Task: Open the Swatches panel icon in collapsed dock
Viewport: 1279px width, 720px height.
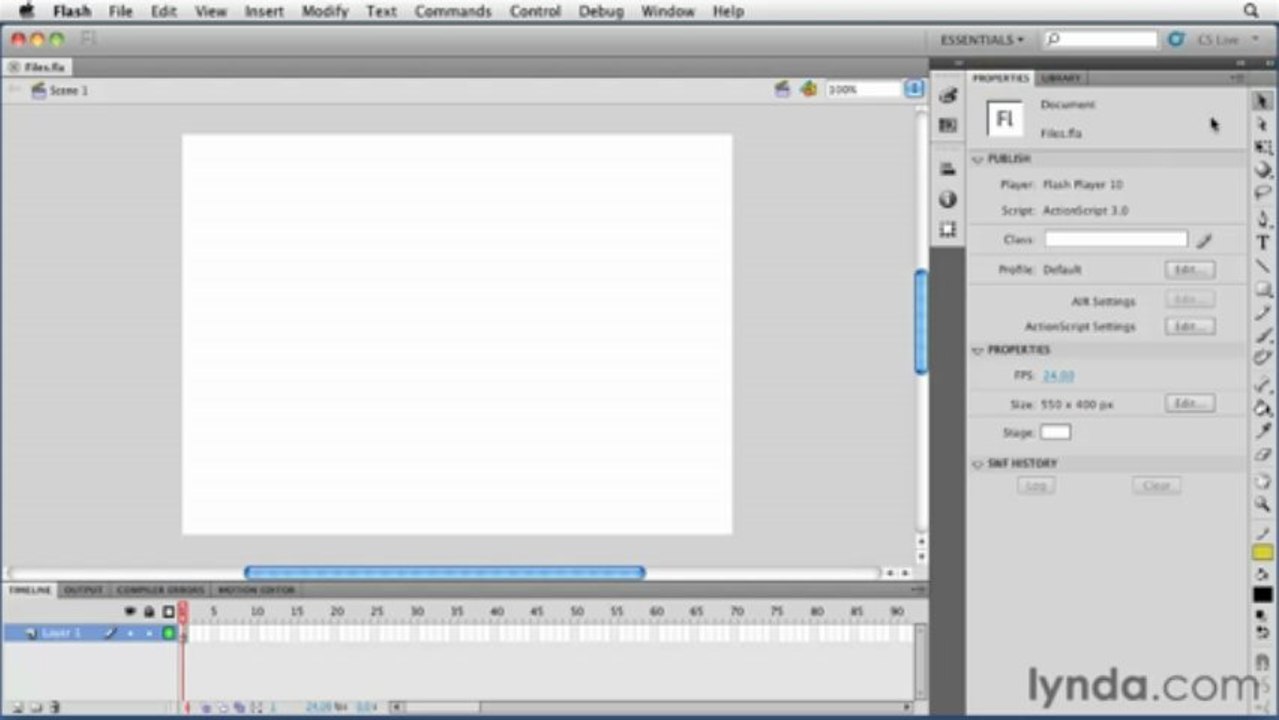Action: pos(948,125)
